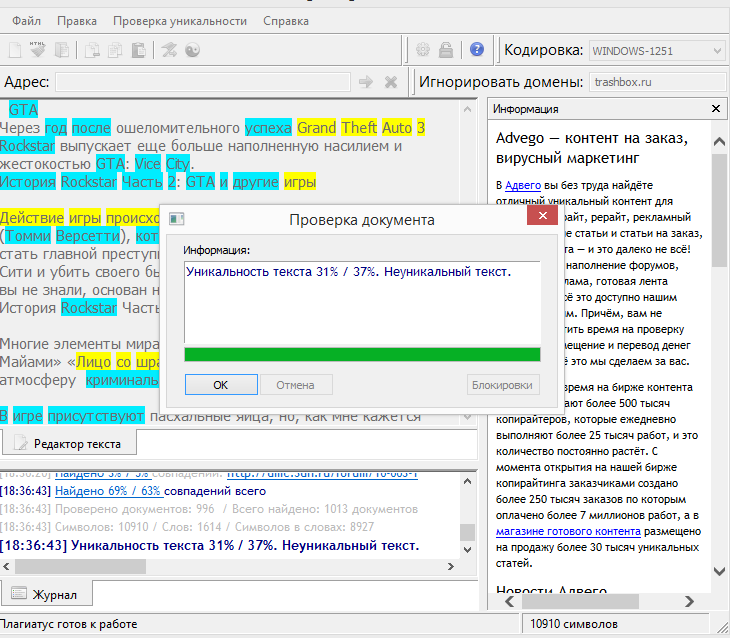Click the log vertical scrollbar down arrow
The height and width of the screenshot is (638, 730).
[468, 550]
